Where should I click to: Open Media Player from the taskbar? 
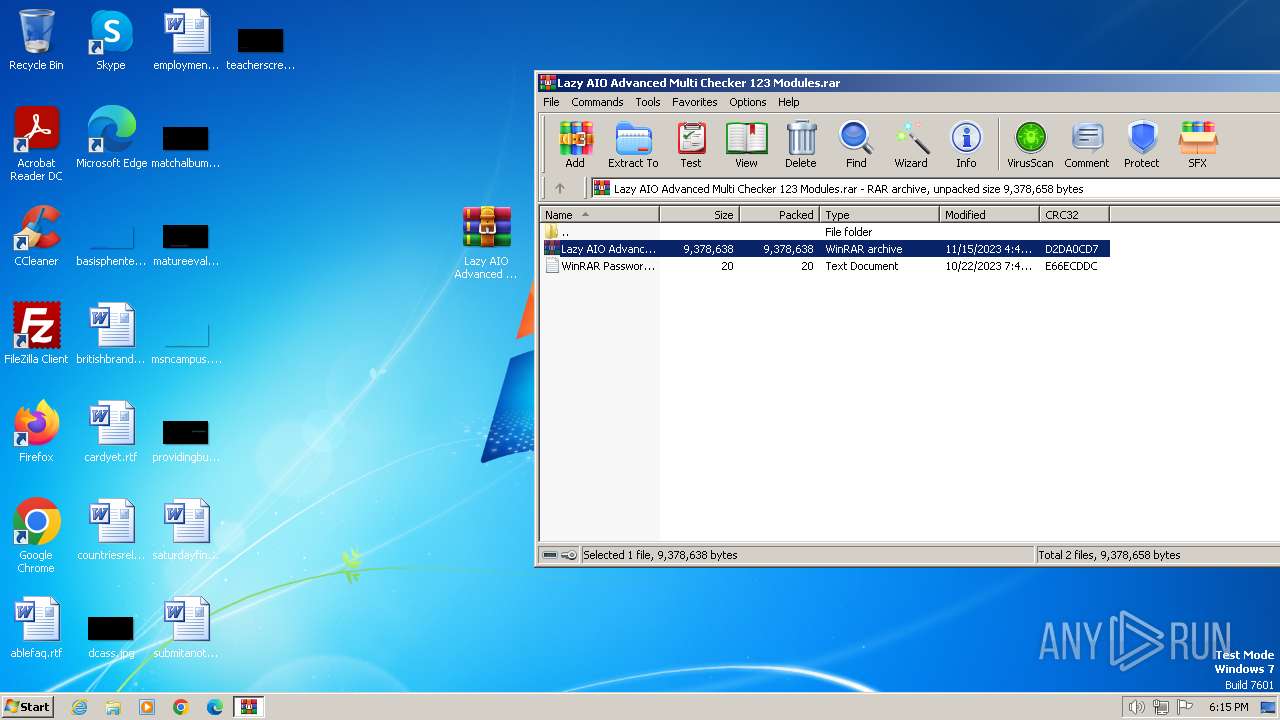(x=147, y=707)
